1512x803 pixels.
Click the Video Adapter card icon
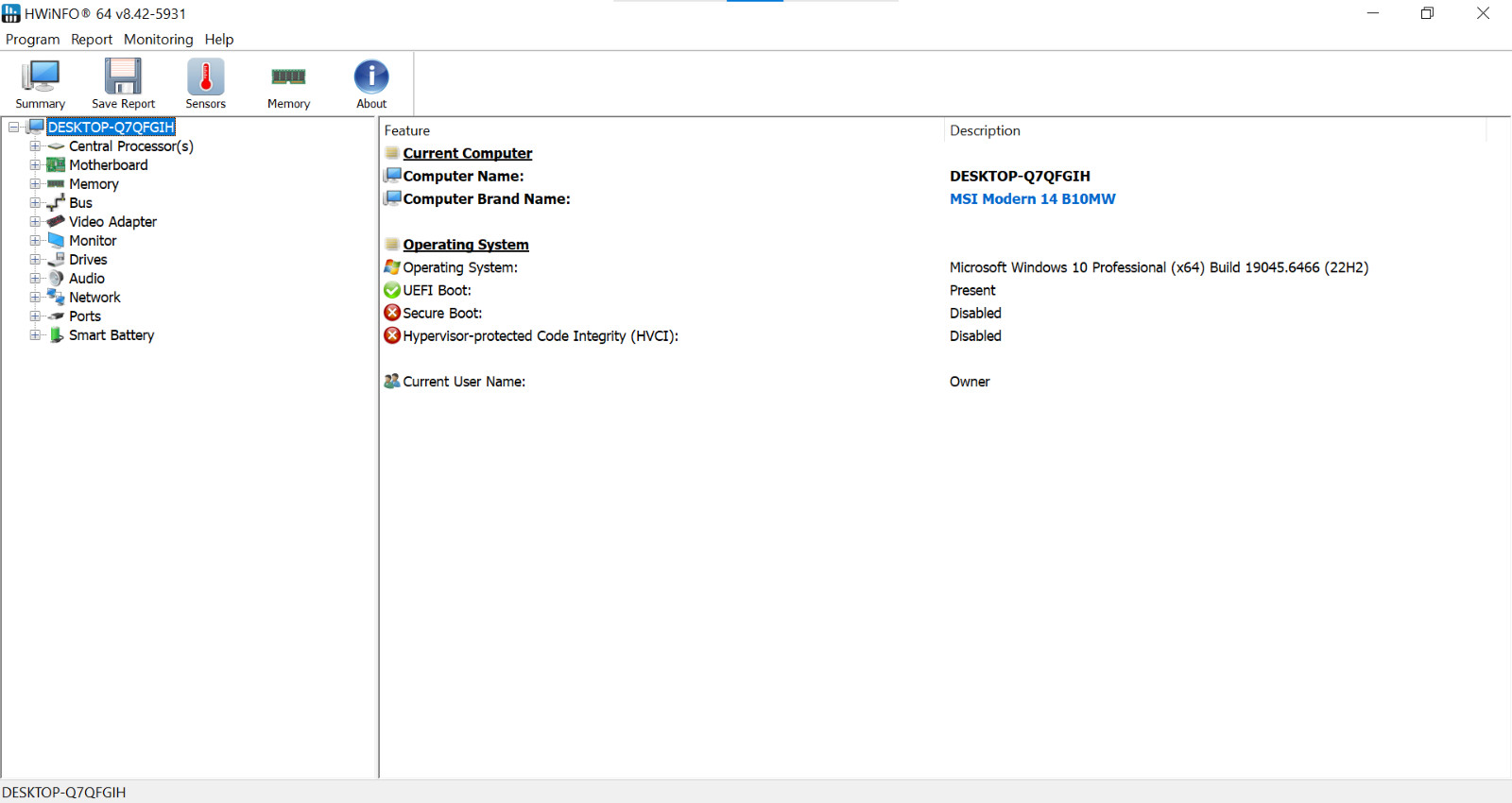(x=56, y=222)
